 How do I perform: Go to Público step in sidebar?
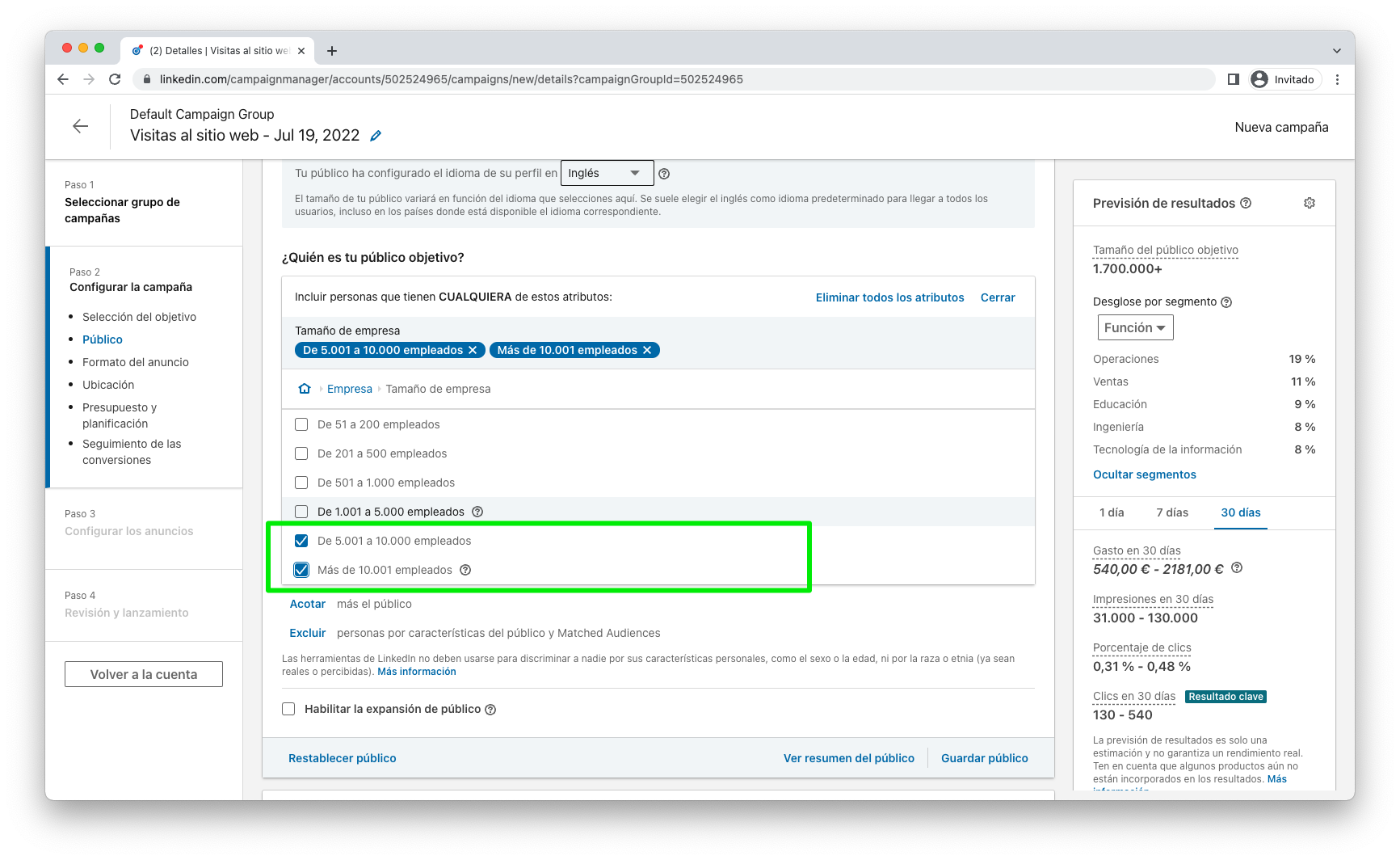[x=103, y=339]
